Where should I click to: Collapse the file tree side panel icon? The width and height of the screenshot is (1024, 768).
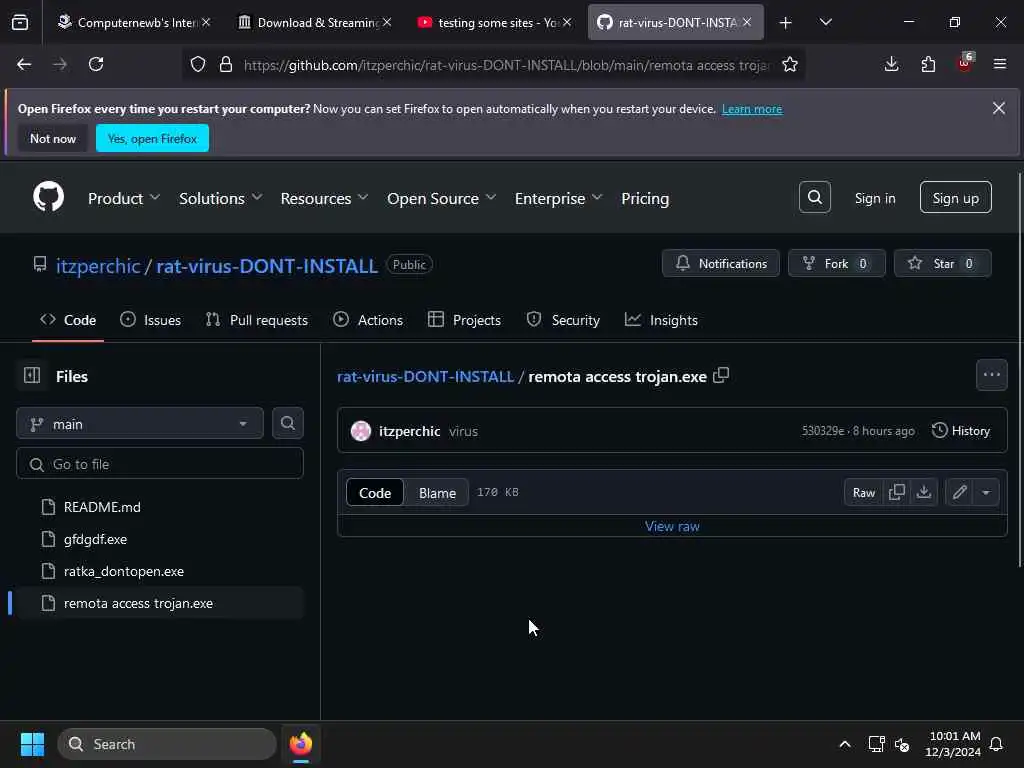pos(32,376)
